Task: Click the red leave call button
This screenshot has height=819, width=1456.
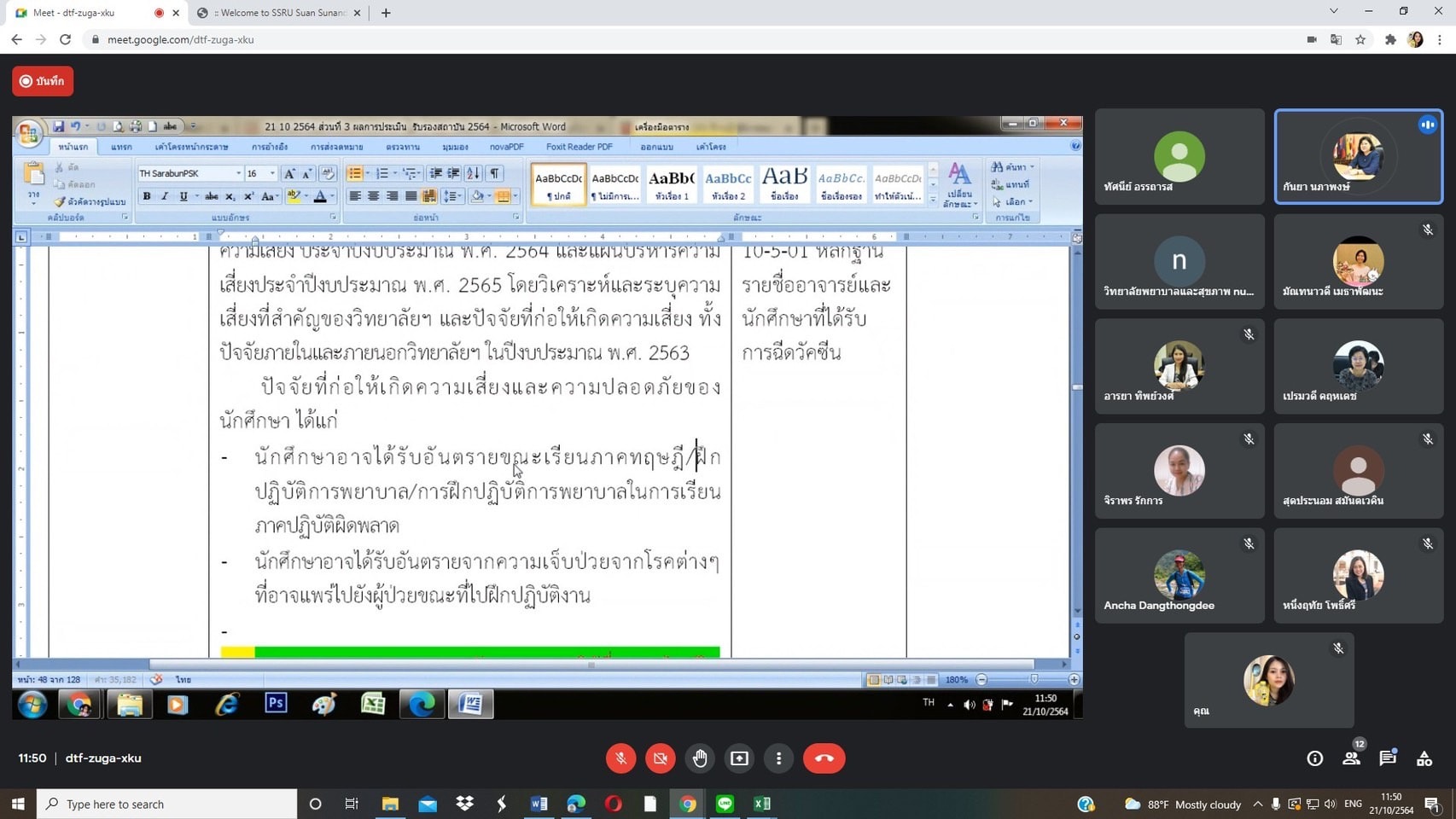Action: (x=824, y=758)
